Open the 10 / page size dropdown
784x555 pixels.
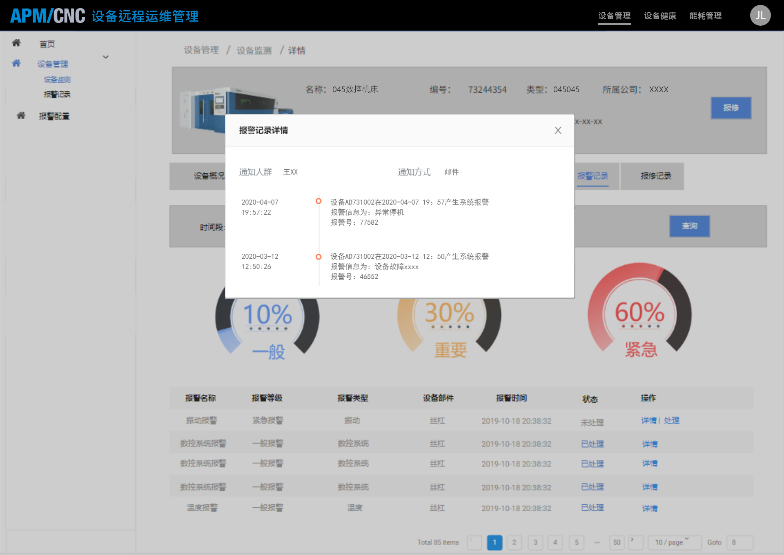pos(671,542)
